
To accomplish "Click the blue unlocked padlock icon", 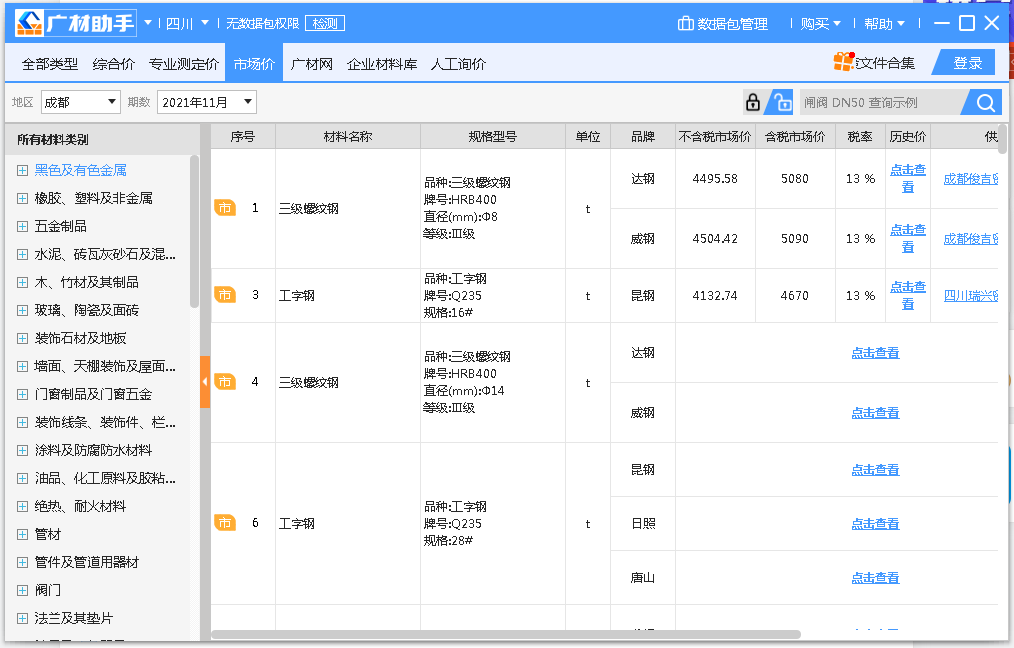I will point(782,102).
